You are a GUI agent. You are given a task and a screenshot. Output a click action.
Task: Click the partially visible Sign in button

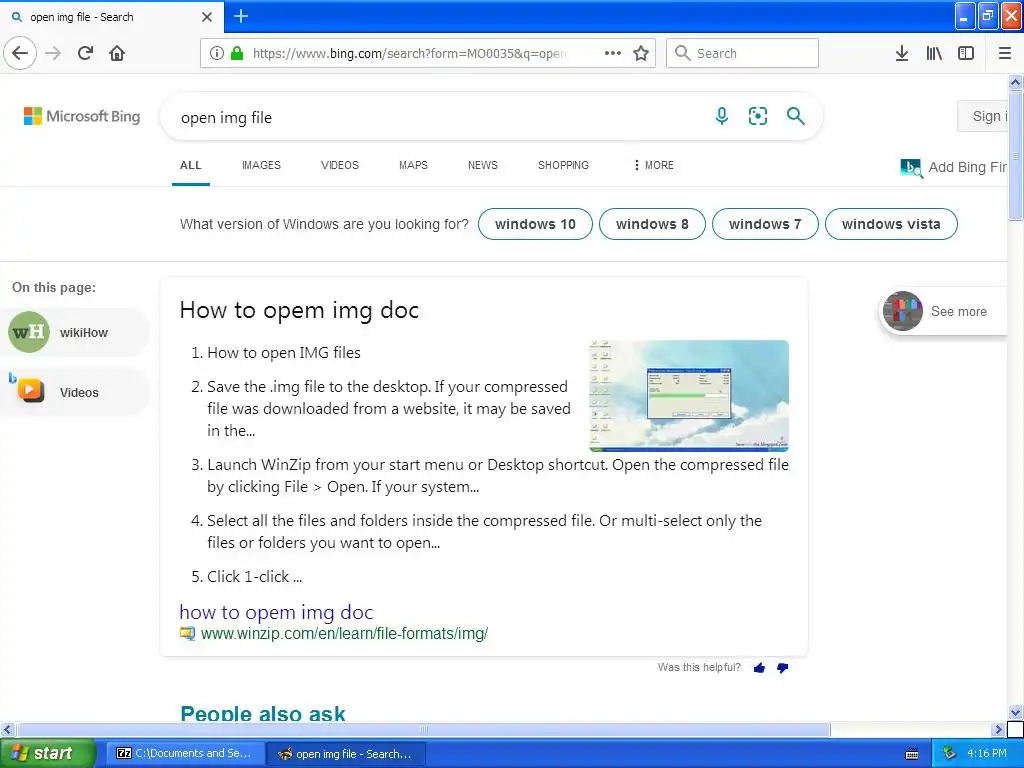(x=983, y=116)
